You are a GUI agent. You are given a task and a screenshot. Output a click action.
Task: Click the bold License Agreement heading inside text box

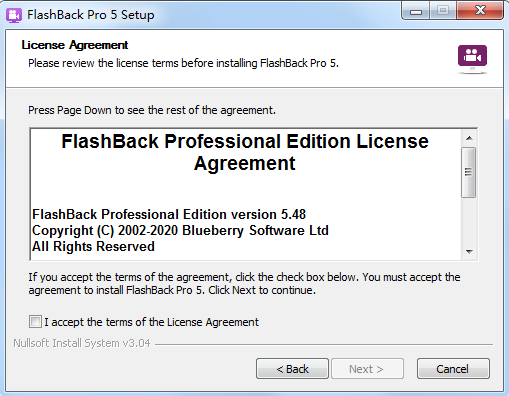(x=245, y=152)
